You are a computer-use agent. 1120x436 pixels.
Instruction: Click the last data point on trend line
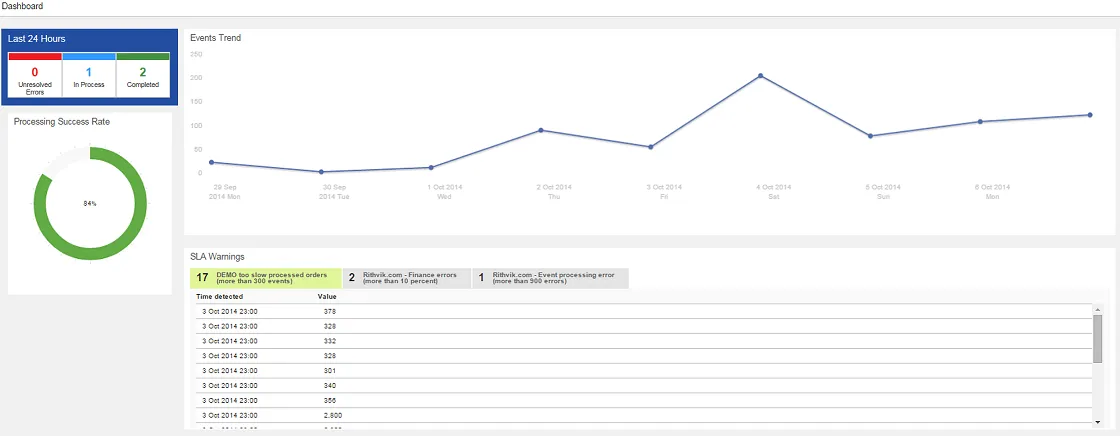1090,114
